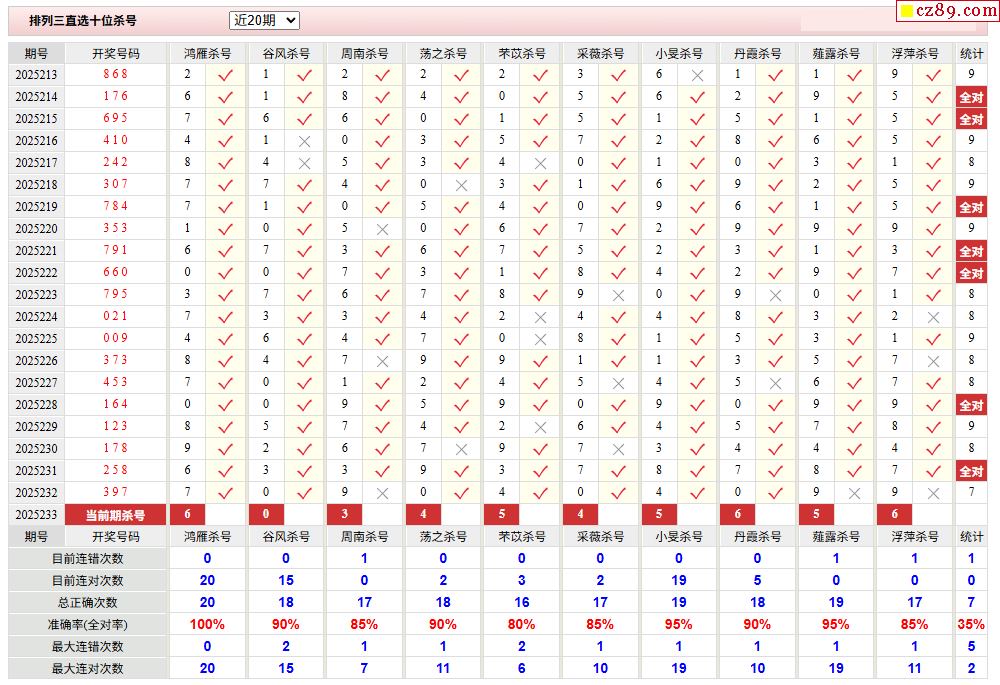Image resolution: width=1000 pixels, height=685 pixels.
Task: Click the grey X mark for 荡之杀号 in row 2025218
Action: coord(461,185)
